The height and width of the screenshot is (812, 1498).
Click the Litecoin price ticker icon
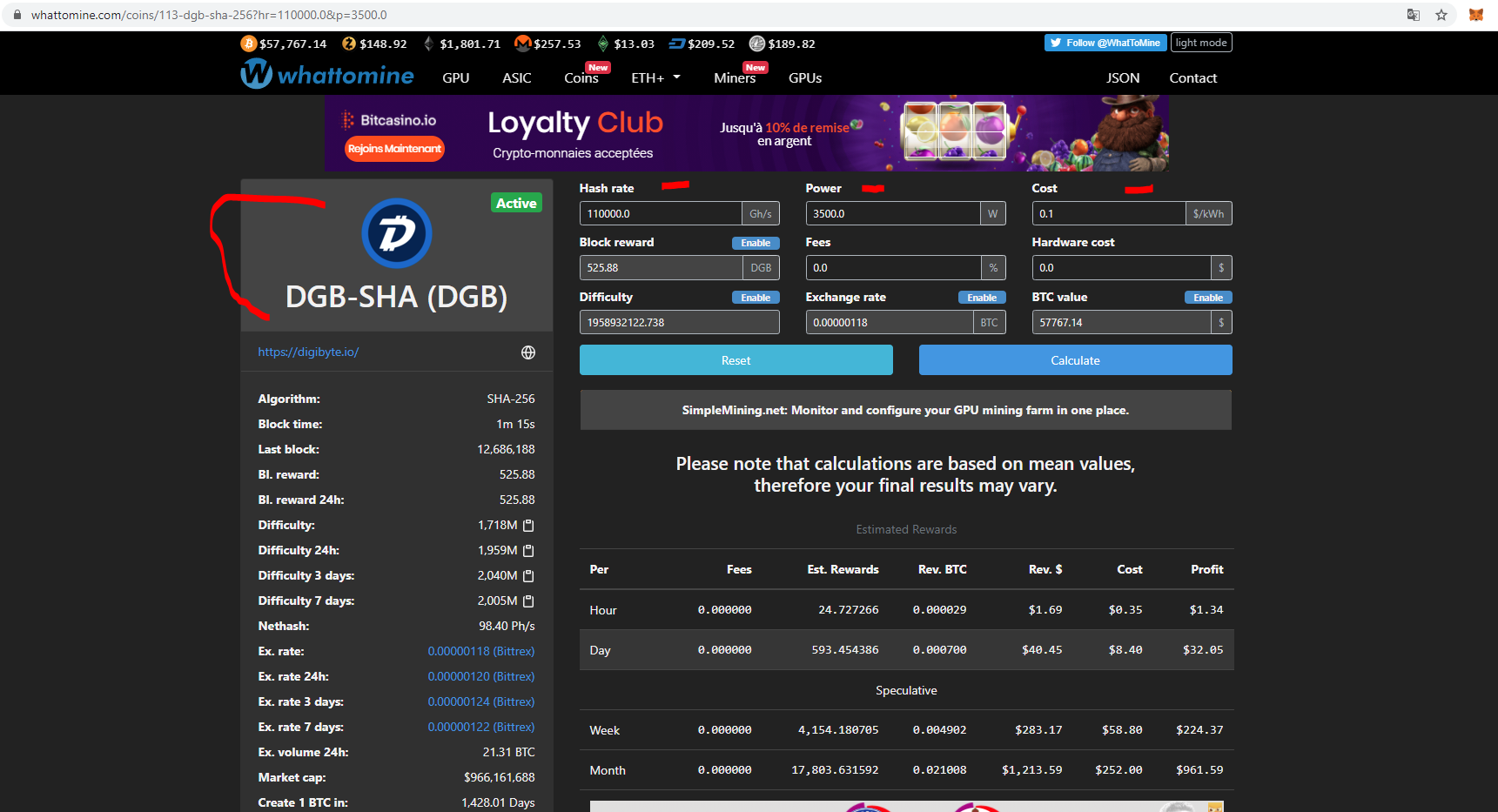(x=757, y=44)
